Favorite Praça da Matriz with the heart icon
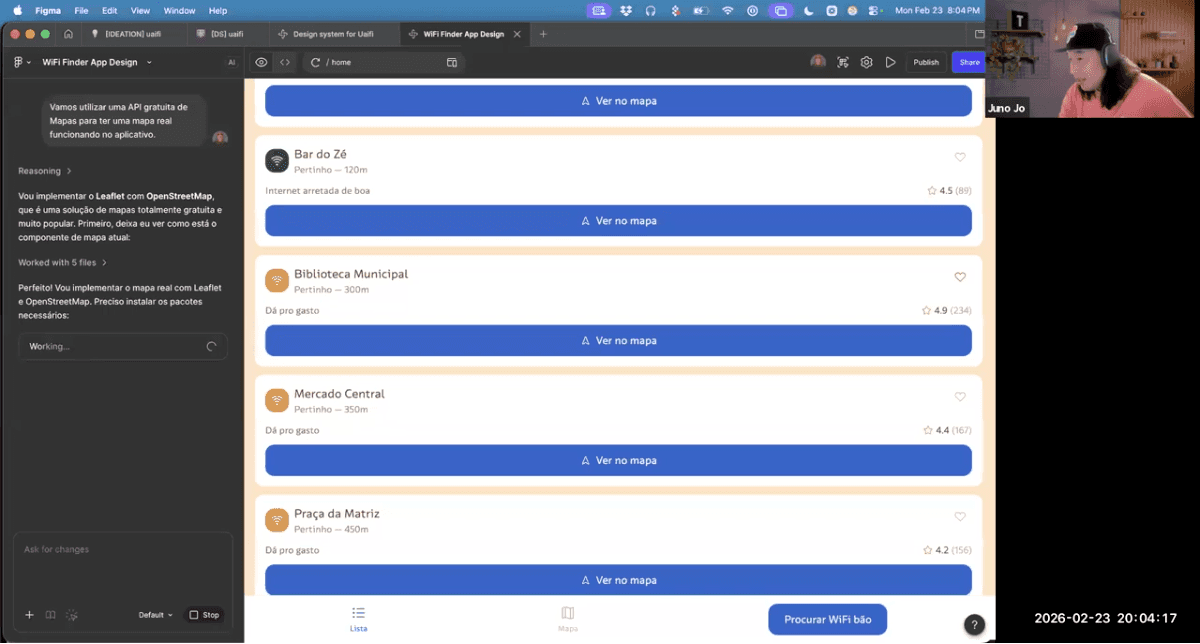The width and height of the screenshot is (1200, 644). (x=960, y=517)
